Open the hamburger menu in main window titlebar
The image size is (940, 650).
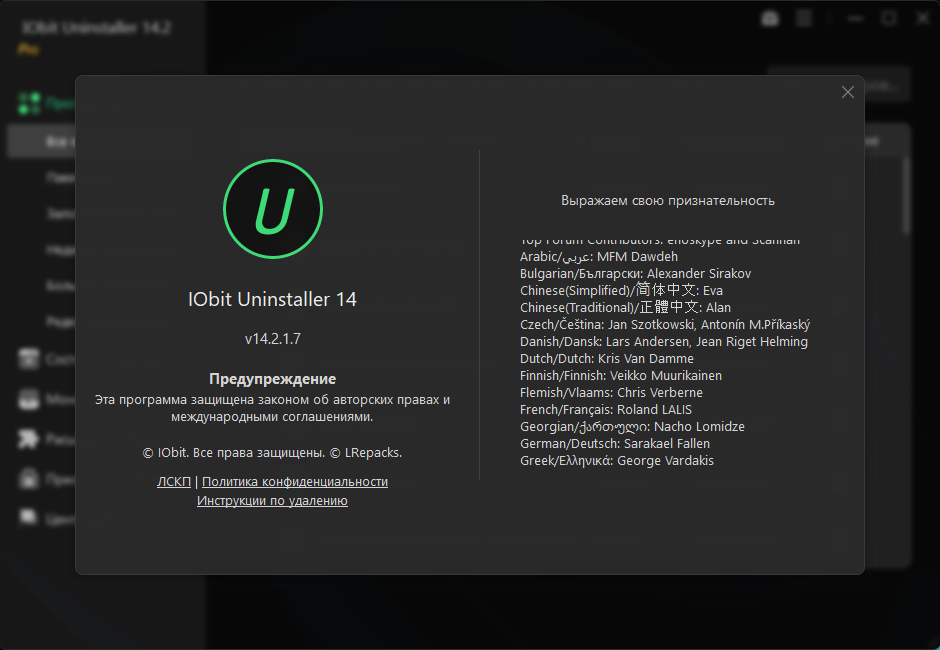(x=804, y=19)
